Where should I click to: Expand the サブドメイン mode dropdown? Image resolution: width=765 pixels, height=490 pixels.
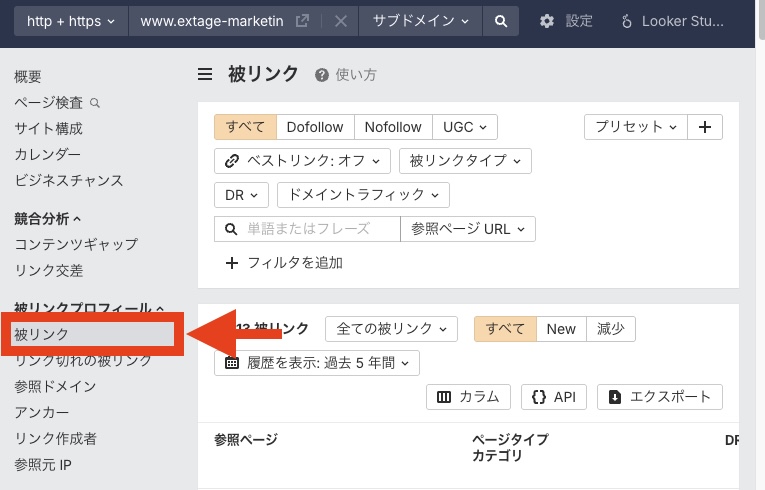click(420, 21)
